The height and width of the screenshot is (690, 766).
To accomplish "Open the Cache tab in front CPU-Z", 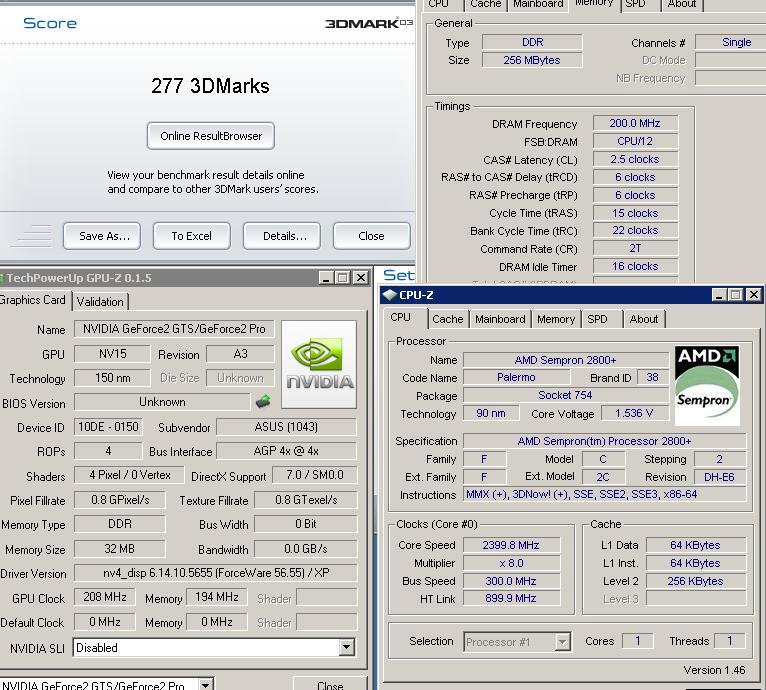I will 447,319.
